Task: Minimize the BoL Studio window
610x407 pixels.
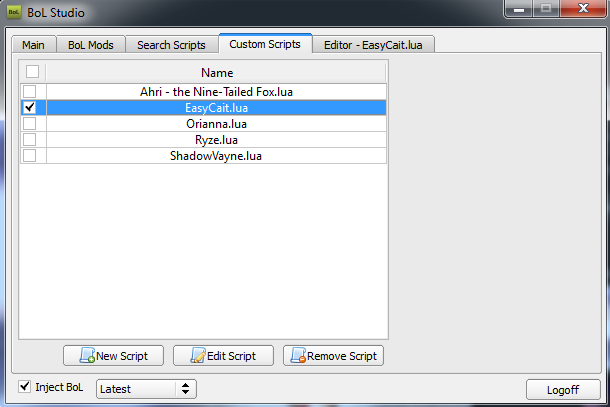Action: [x=518, y=9]
